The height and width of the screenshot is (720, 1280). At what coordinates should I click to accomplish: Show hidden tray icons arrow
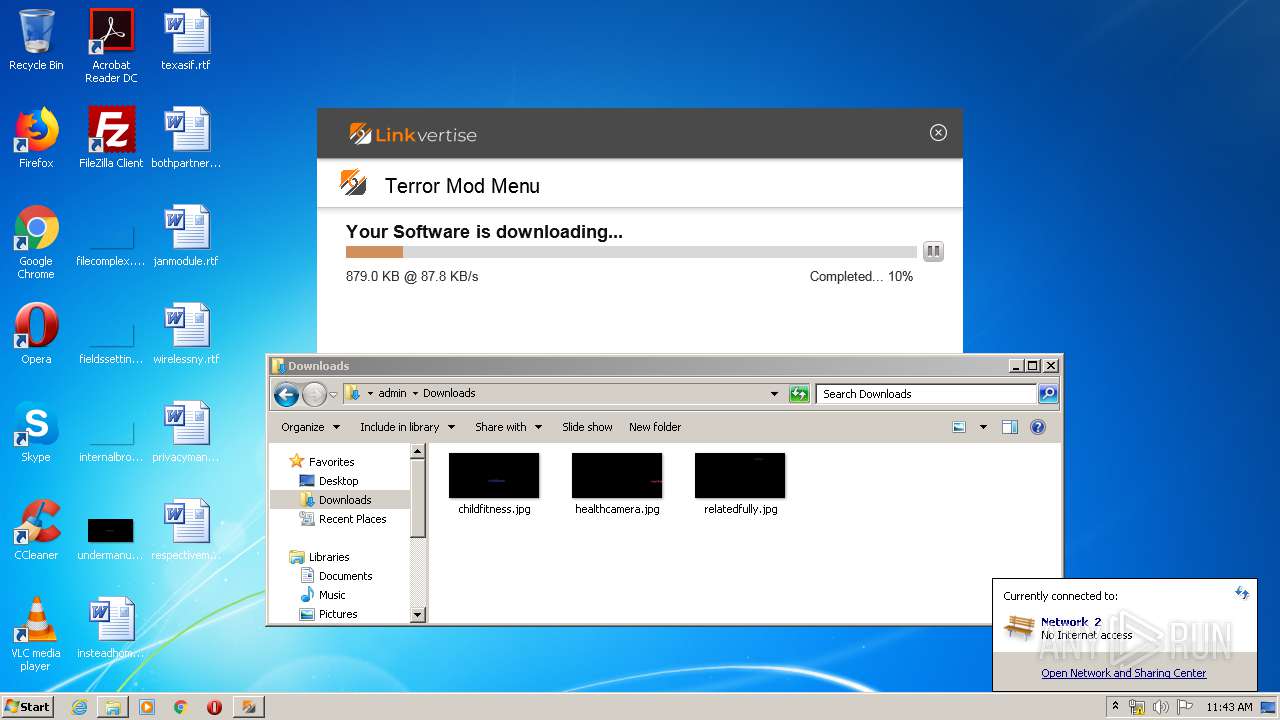(1115, 707)
